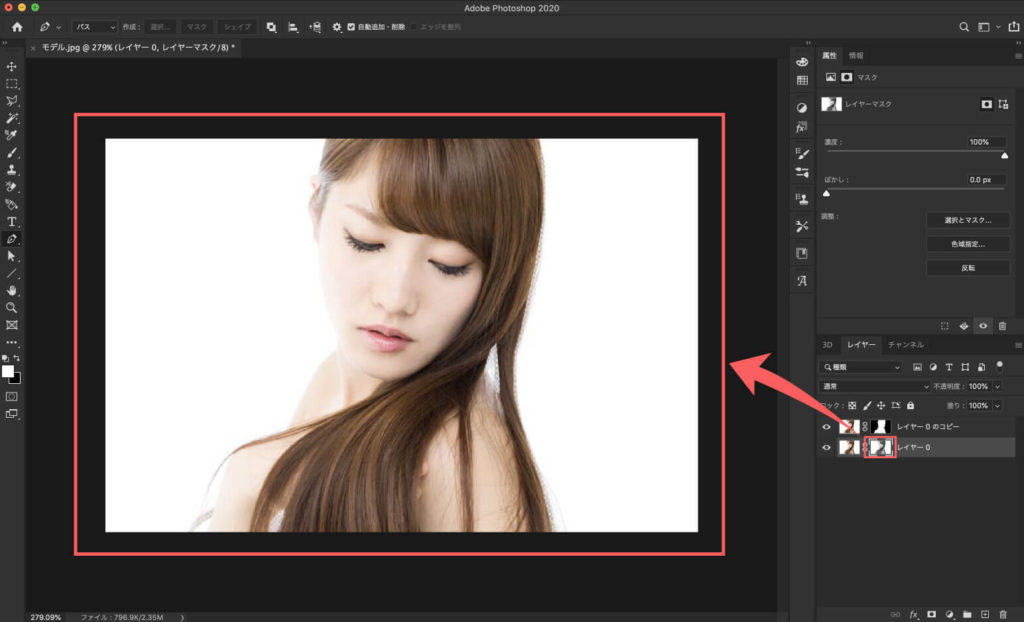
Task: Toggle lock all padlock icon
Action: point(910,406)
